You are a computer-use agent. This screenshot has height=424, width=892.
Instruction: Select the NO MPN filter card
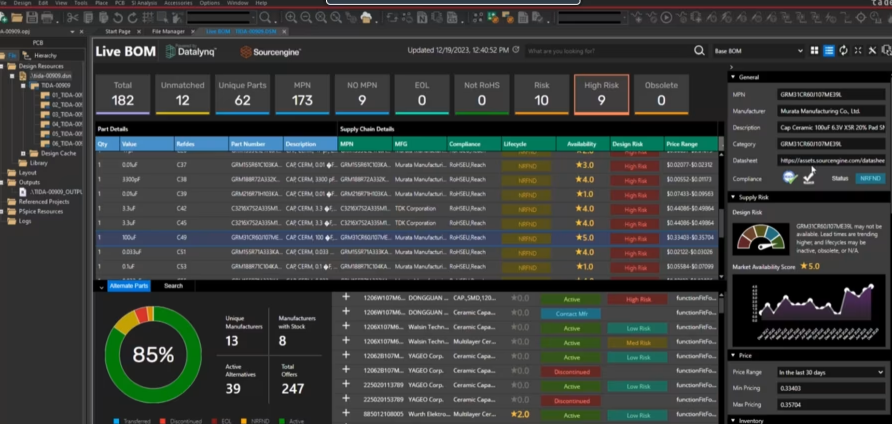tap(362, 94)
